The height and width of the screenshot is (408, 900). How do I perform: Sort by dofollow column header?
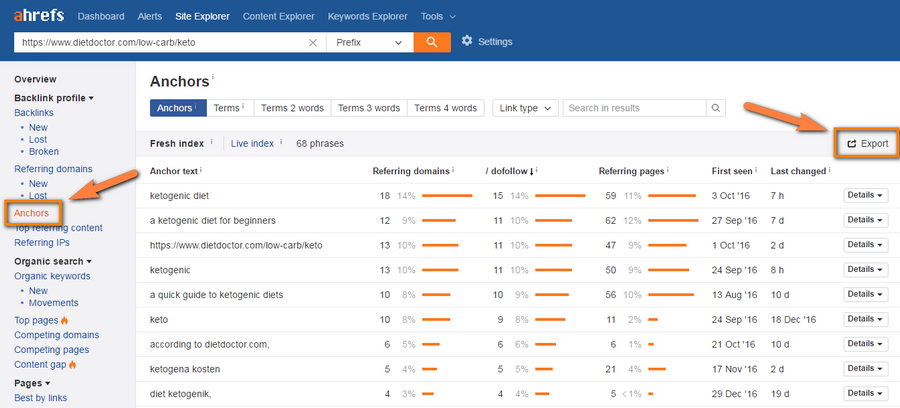509,171
